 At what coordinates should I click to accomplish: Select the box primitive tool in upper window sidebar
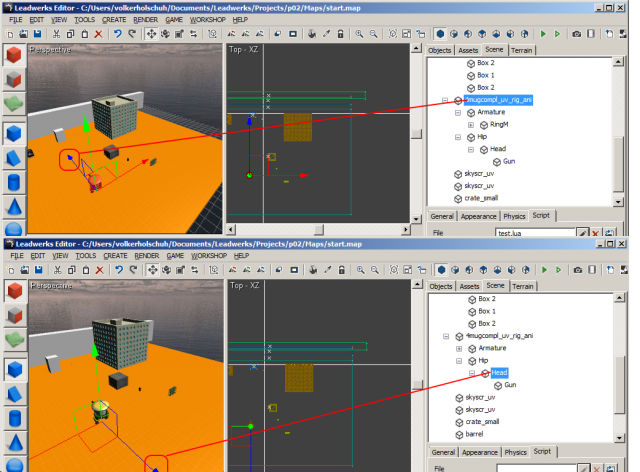(14, 132)
